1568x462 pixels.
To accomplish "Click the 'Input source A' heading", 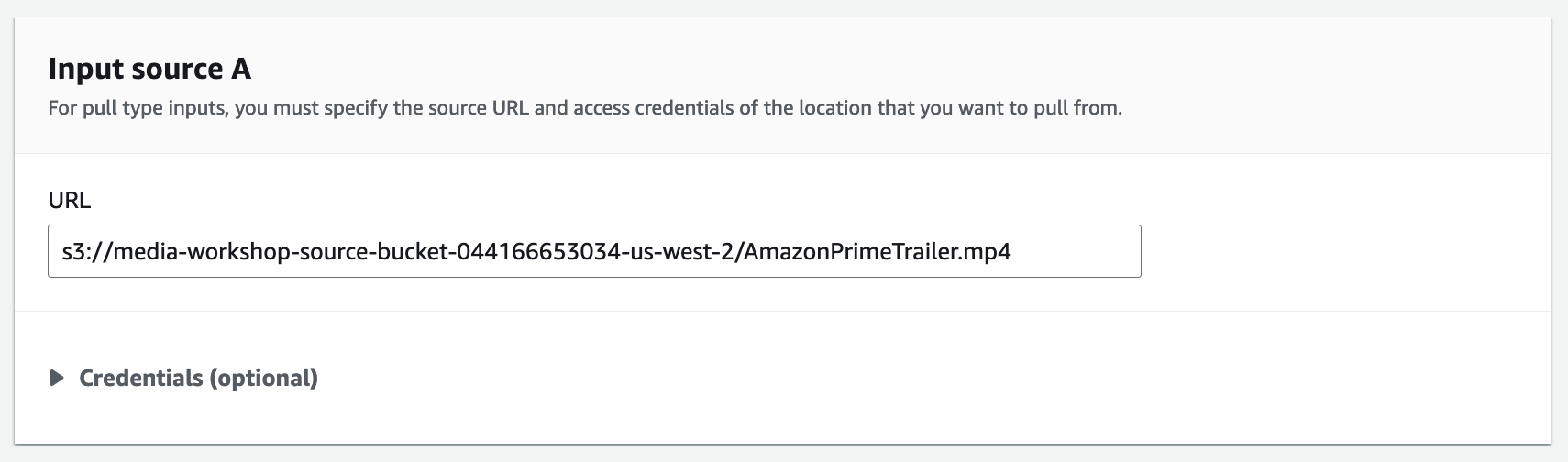I will (x=149, y=69).
